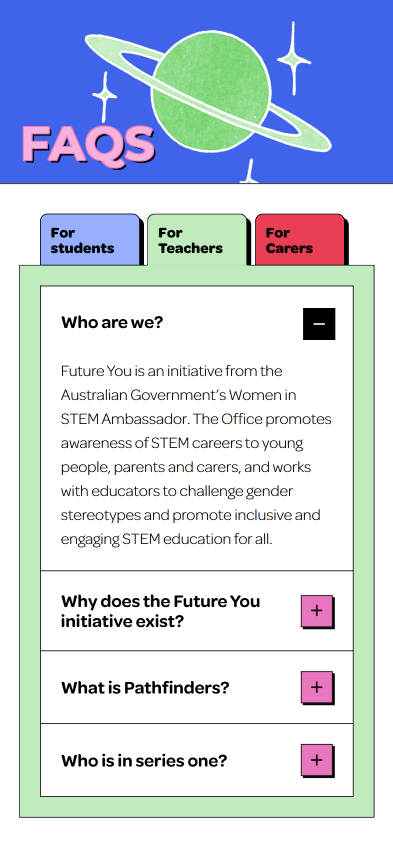Viewport: 393px width, 860px height.
Task: Expand 'Why does the Future You initiative exist?' plus icon
Action: [x=317, y=611]
